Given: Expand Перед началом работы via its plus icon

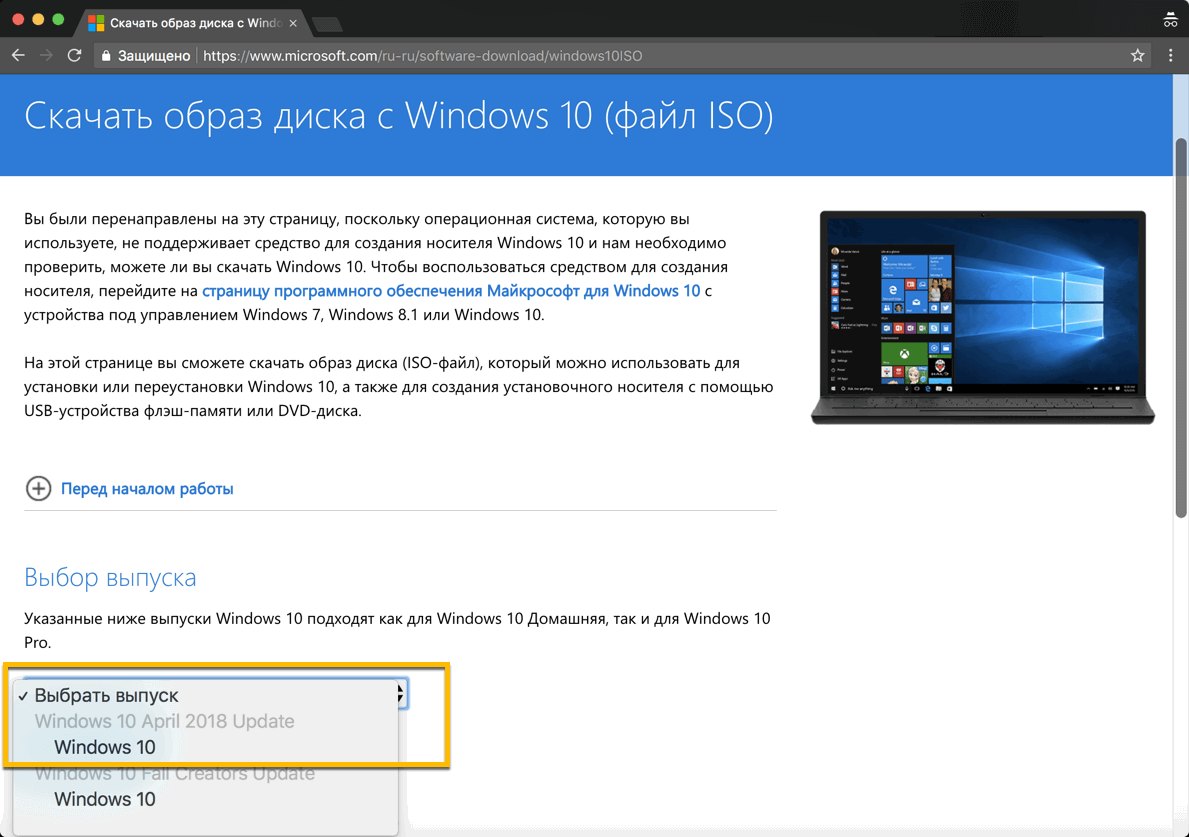Looking at the screenshot, I should (x=38, y=488).
